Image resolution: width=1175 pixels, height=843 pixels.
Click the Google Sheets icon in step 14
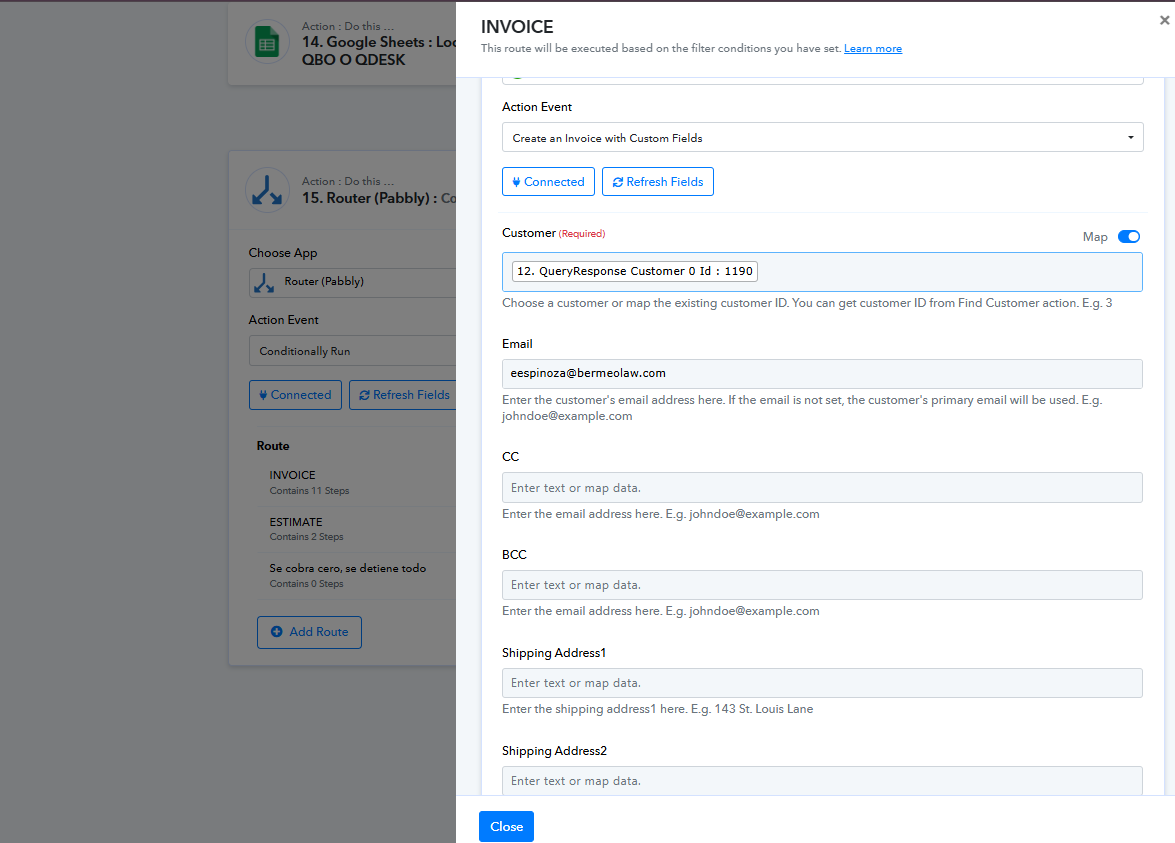pos(267,42)
